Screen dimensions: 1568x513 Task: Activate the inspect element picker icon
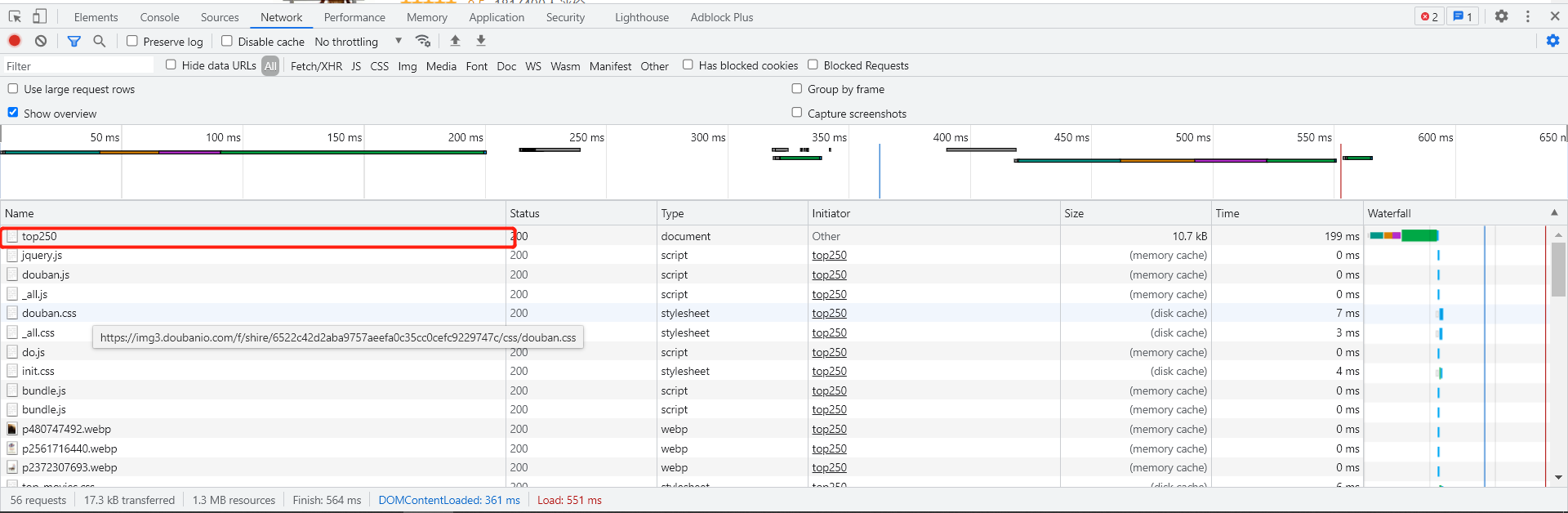15,16
